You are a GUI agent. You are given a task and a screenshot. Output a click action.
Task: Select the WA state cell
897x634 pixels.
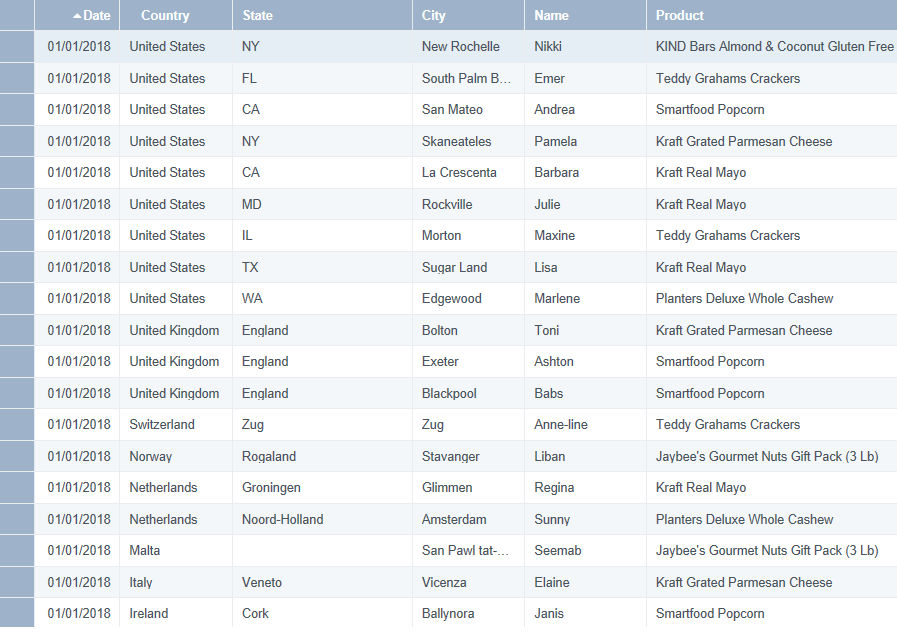[323, 298]
